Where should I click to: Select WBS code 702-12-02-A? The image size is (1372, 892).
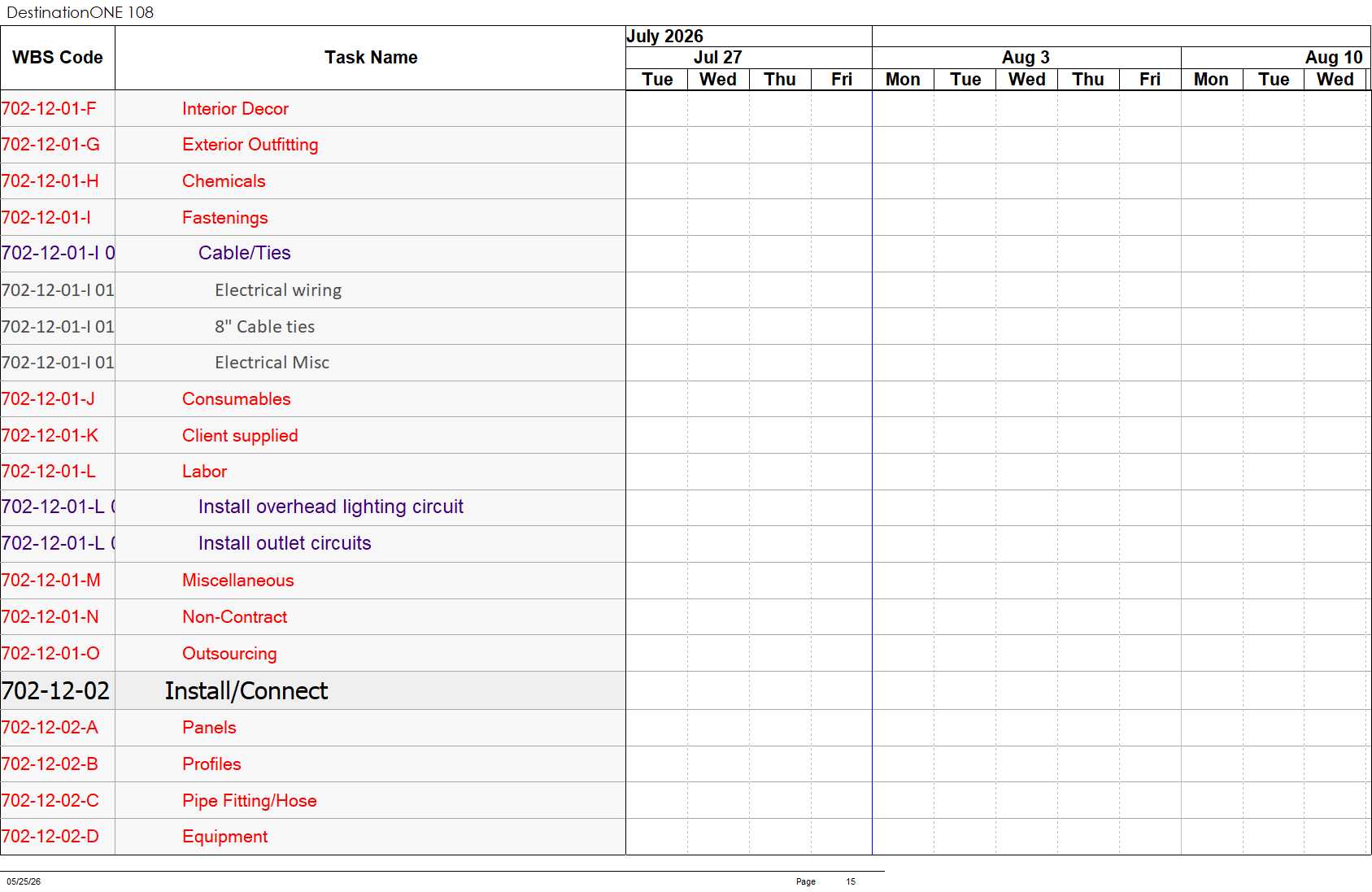(50, 728)
